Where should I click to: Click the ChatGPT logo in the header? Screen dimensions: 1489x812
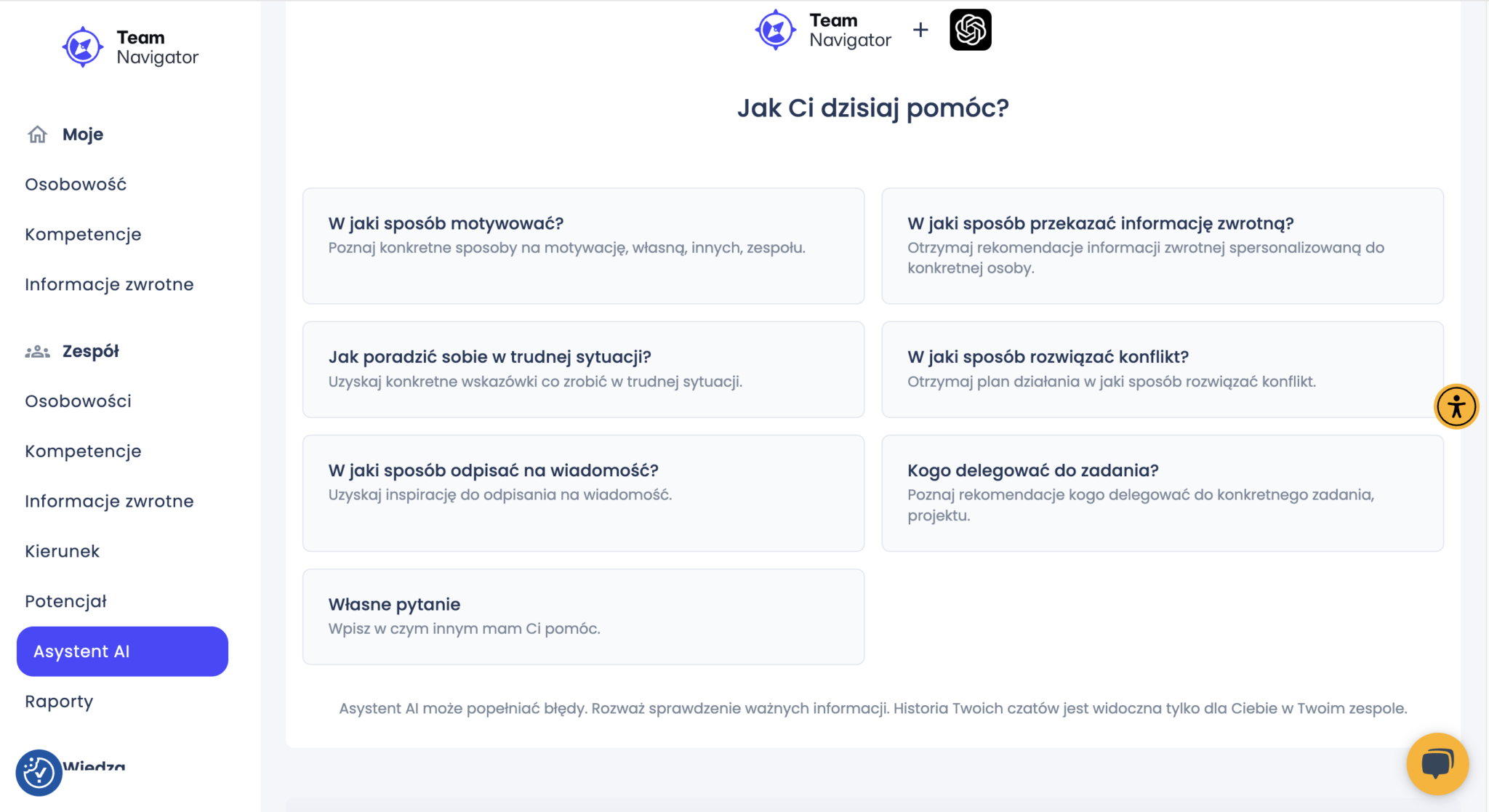pos(970,30)
